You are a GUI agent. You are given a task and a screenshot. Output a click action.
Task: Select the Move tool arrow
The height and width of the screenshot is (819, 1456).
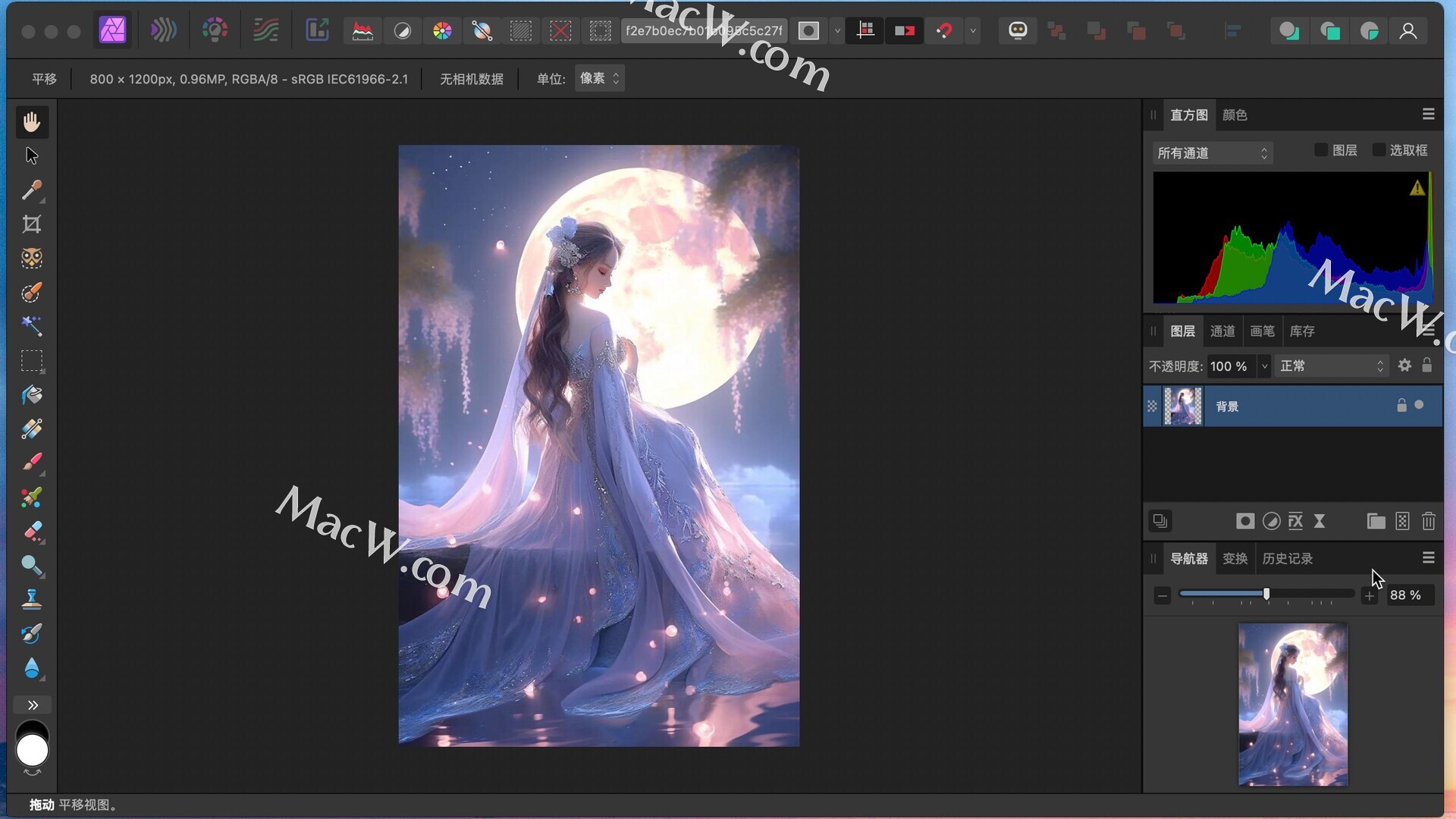click(x=32, y=156)
